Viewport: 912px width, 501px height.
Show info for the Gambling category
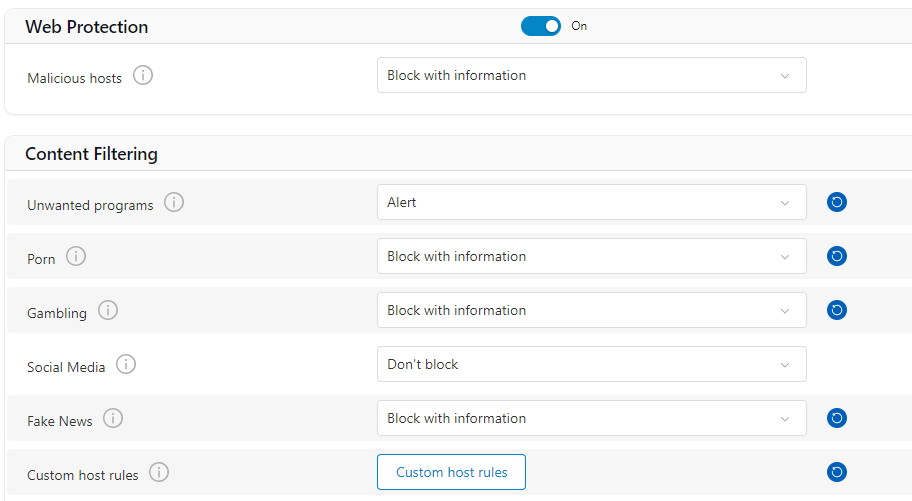(108, 310)
